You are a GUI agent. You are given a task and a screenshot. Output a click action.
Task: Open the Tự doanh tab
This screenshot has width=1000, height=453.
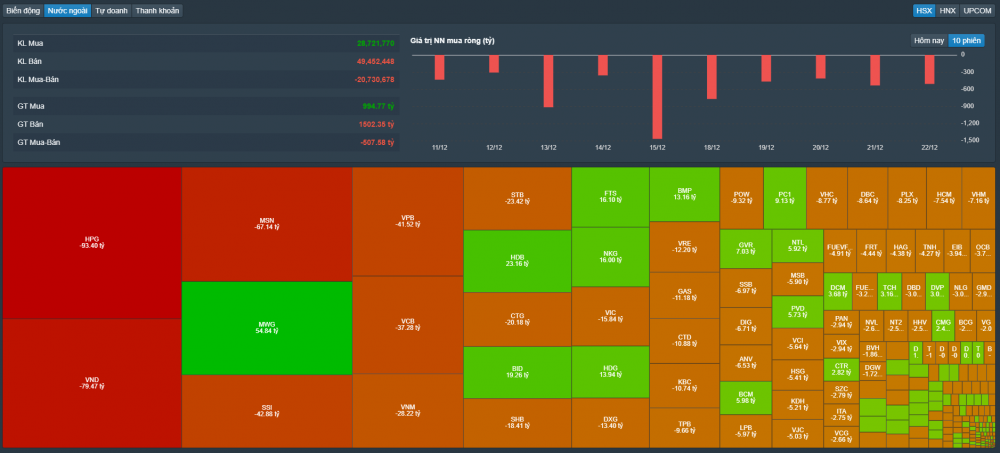[111, 10]
